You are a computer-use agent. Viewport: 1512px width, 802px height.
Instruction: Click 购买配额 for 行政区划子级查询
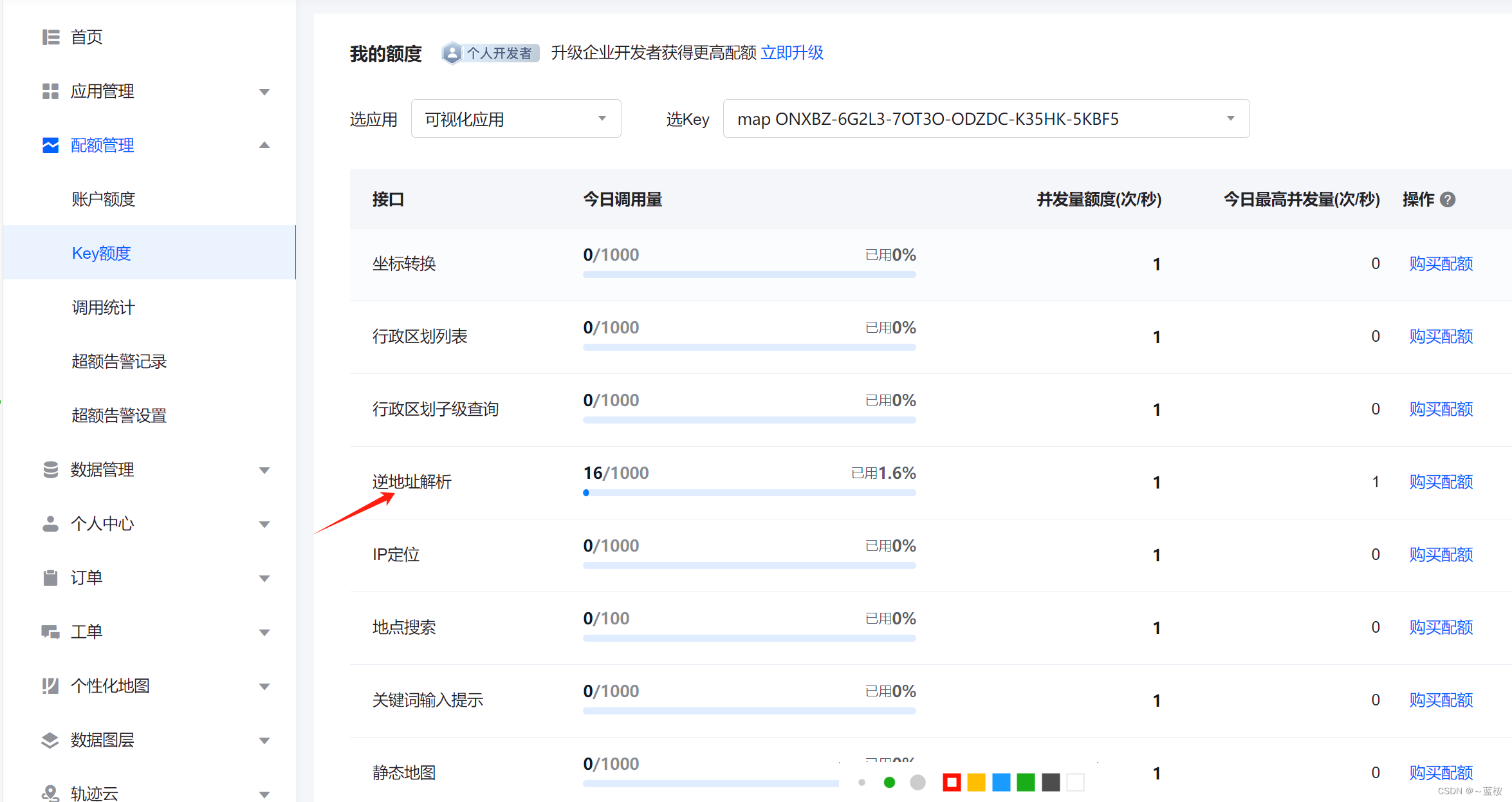[1441, 409]
